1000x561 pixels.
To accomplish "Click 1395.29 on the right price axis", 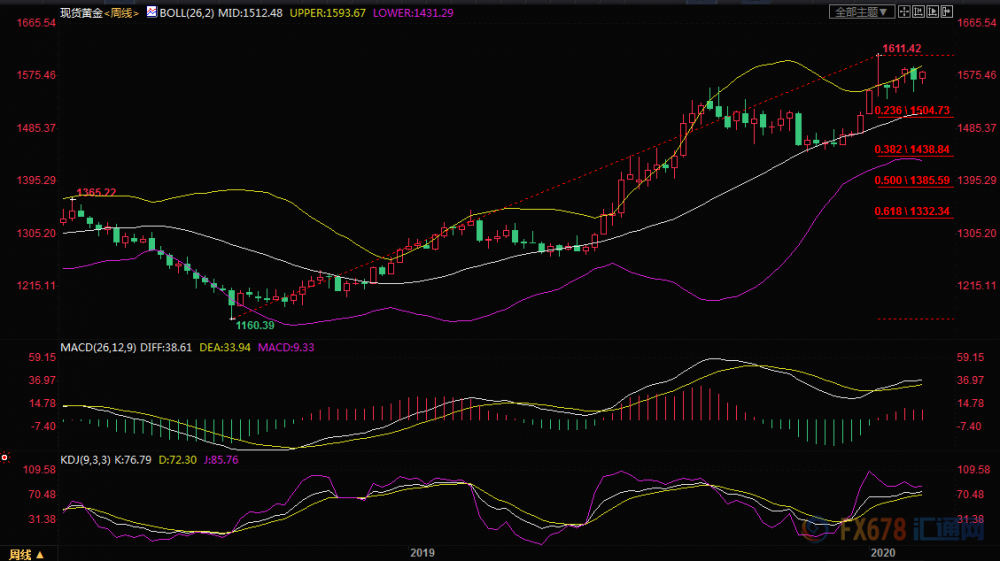I will click(976, 180).
